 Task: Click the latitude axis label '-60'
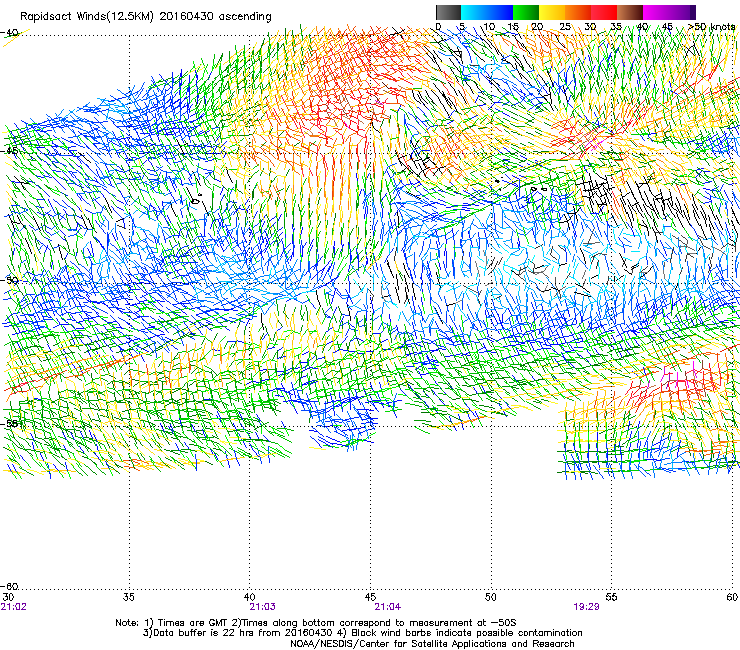[x=10, y=586]
